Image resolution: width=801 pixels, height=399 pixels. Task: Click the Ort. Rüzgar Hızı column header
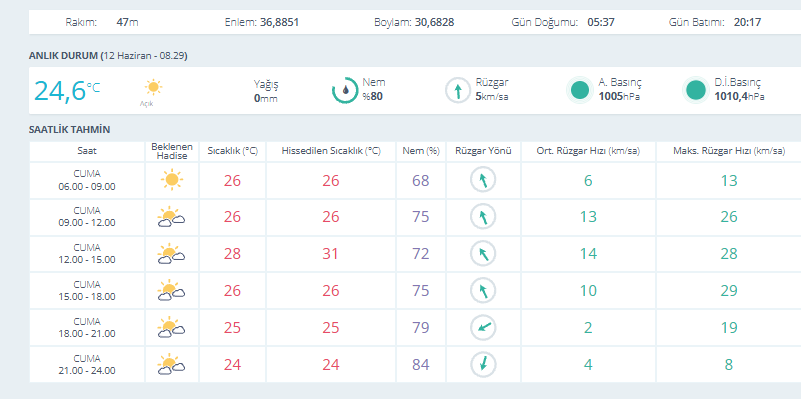[588, 151]
